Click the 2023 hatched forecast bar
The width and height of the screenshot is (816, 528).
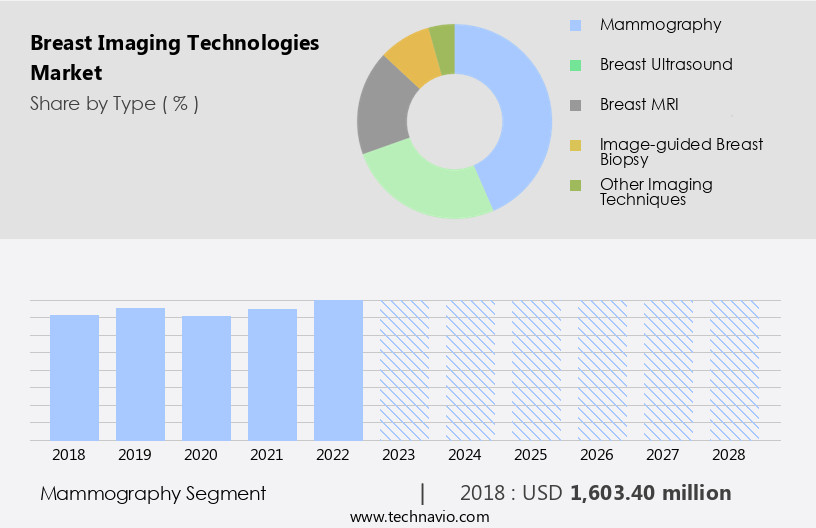pyautogui.click(x=404, y=370)
